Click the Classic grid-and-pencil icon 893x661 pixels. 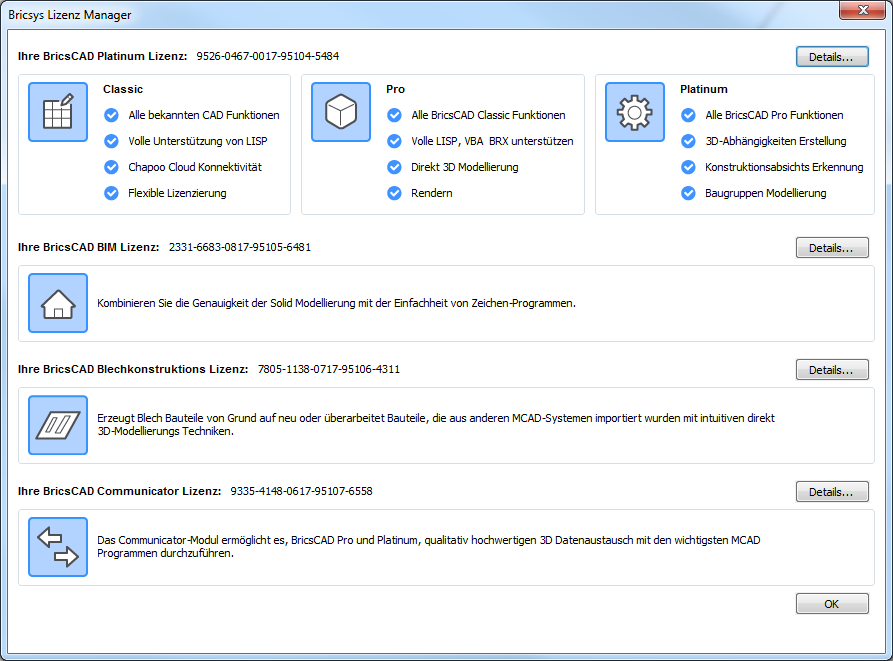pyautogui.click(x=58, y=112)
